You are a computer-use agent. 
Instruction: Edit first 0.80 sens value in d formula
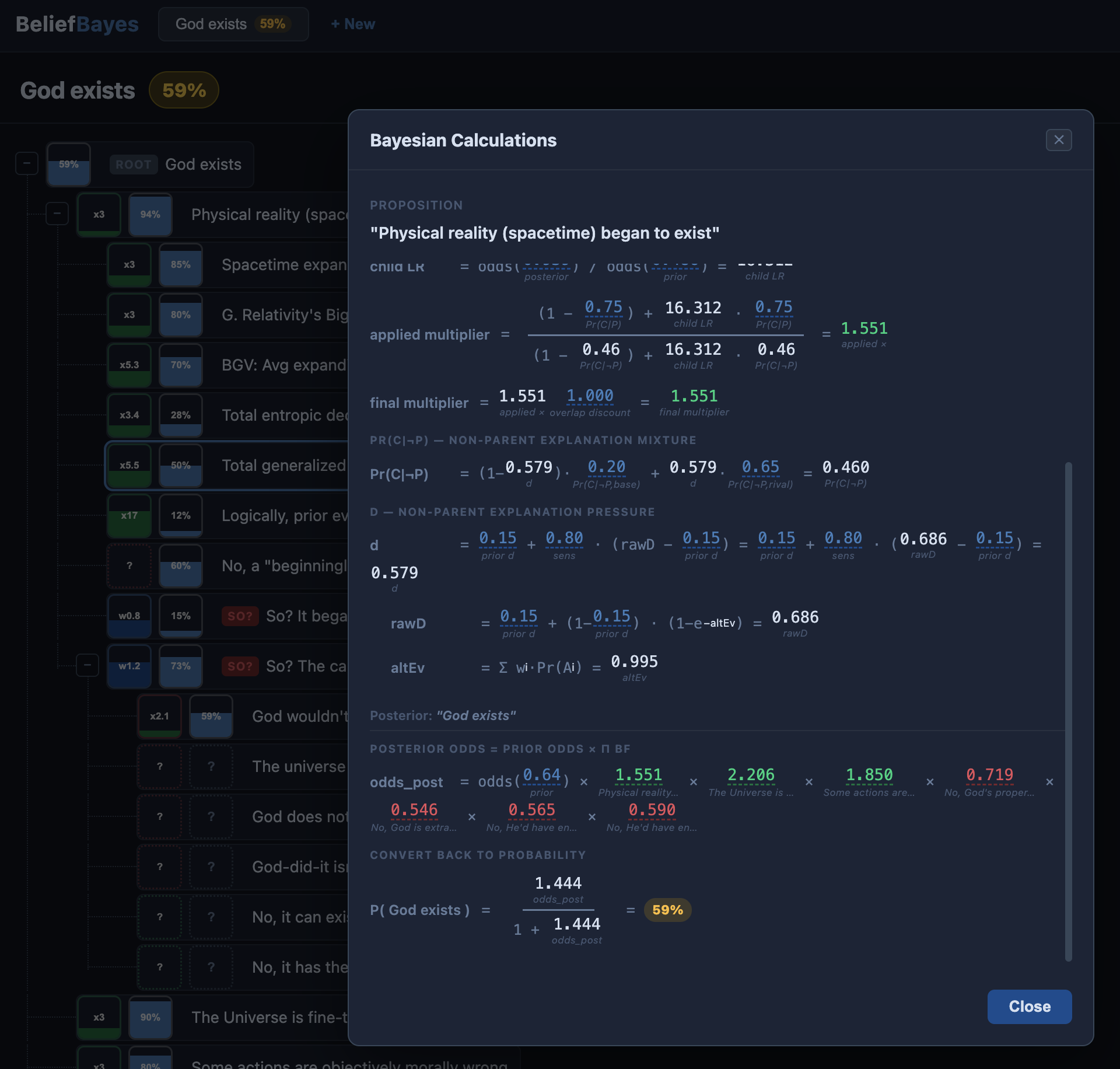coord(564,538)
